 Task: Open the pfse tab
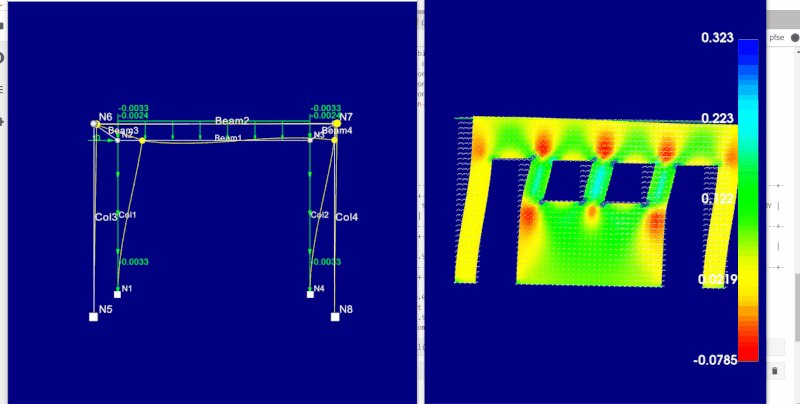[x=776, y=37]
